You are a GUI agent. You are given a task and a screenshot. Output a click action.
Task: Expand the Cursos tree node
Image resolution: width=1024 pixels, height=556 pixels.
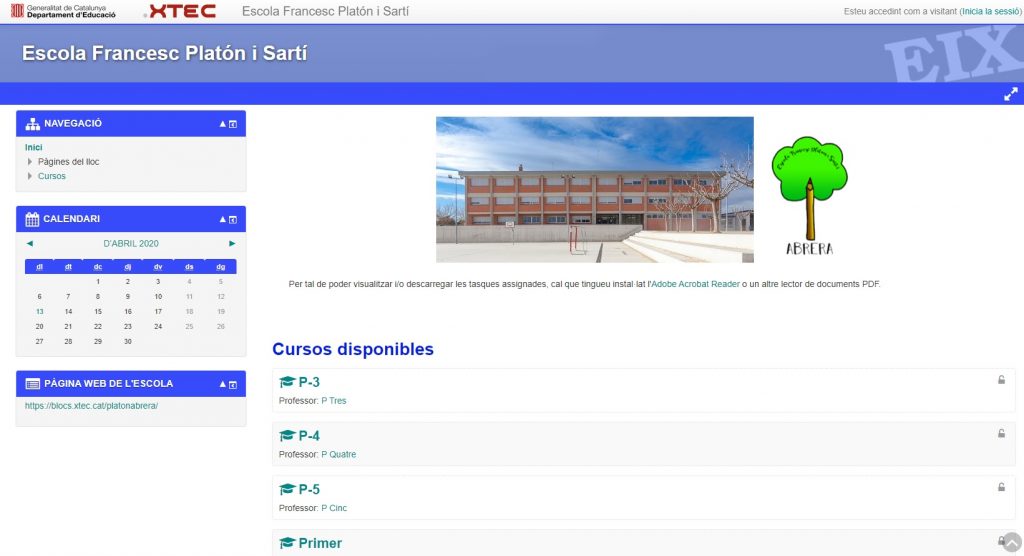(x=30, y=177)
